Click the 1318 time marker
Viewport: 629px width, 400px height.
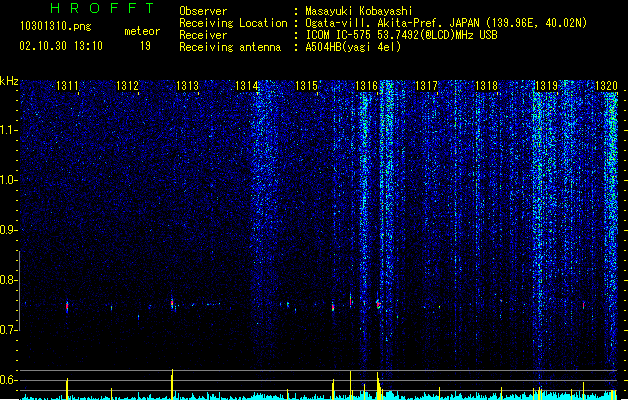[x=486, y=86]
